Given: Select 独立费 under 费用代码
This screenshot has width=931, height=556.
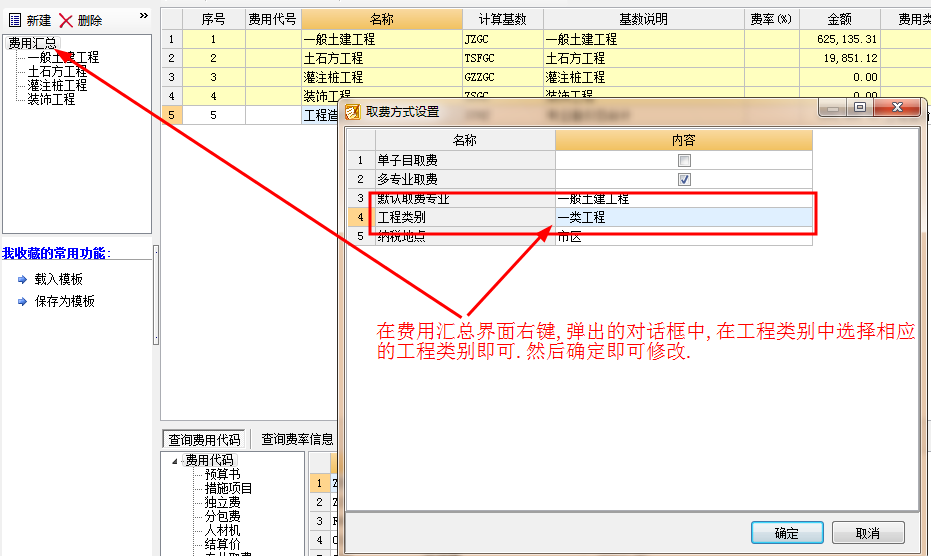Looking at the screenshot, I should point(223,503).
